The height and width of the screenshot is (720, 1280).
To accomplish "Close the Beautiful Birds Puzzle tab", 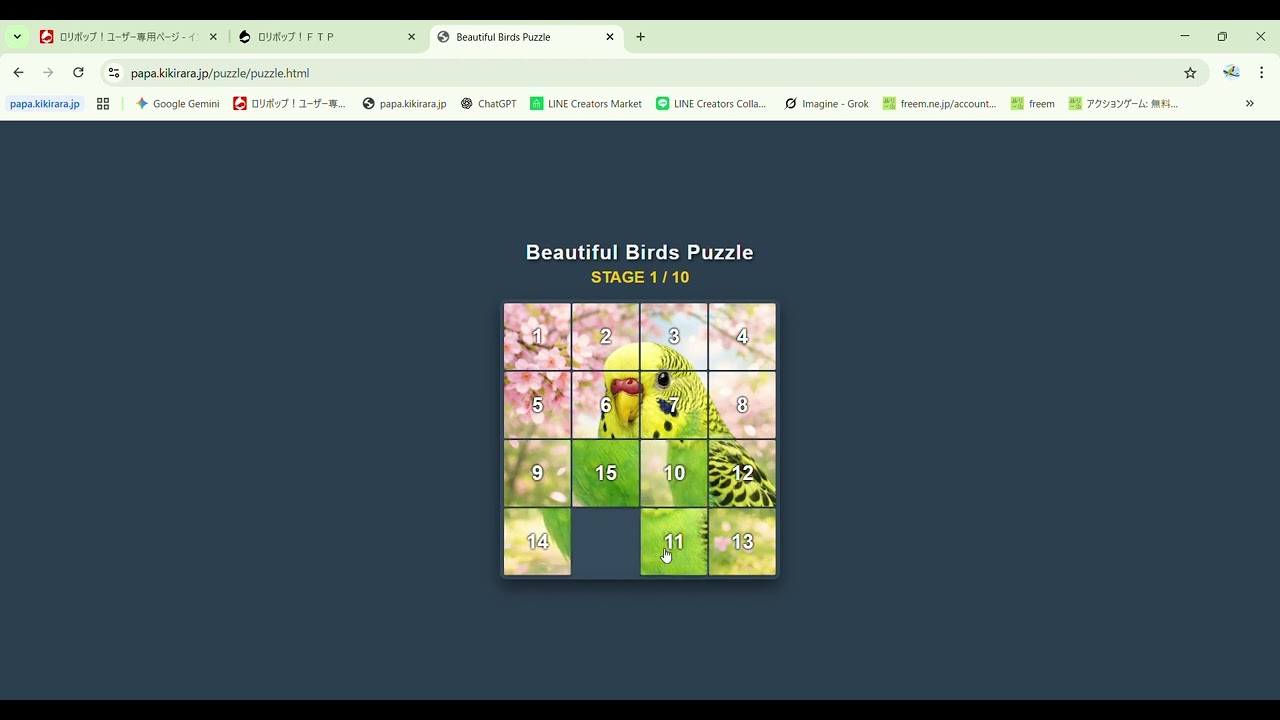I will [x=610, y=37].
